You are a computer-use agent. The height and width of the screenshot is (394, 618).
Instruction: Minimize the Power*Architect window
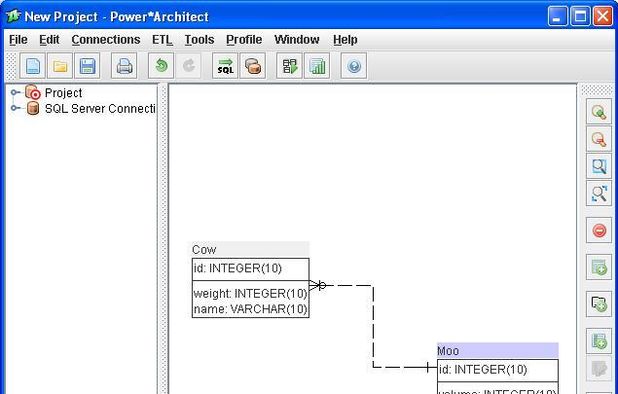(558, 17)
